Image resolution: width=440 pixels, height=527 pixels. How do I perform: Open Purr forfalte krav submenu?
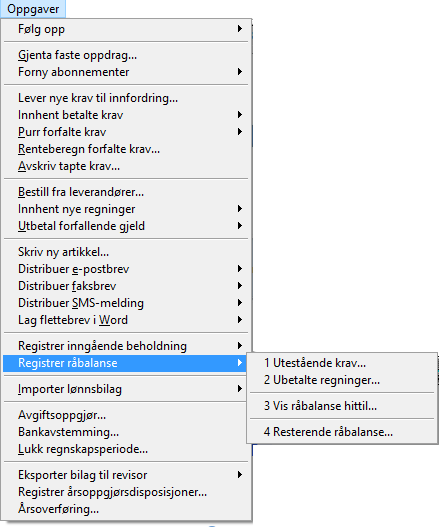126,132
